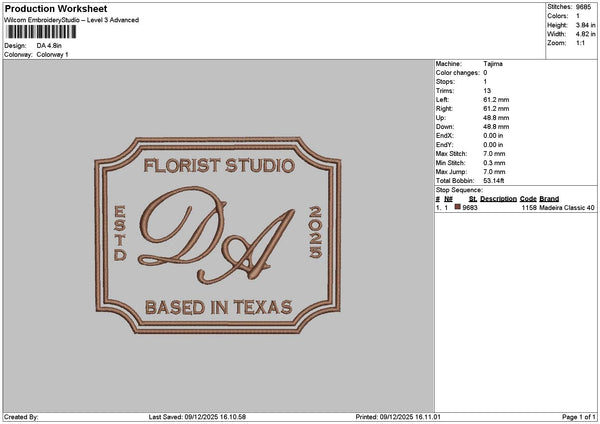Click the 'Max Jump:' label
Image resolution: width=600 pixels, height=424 pixels.
click(451, 172)
